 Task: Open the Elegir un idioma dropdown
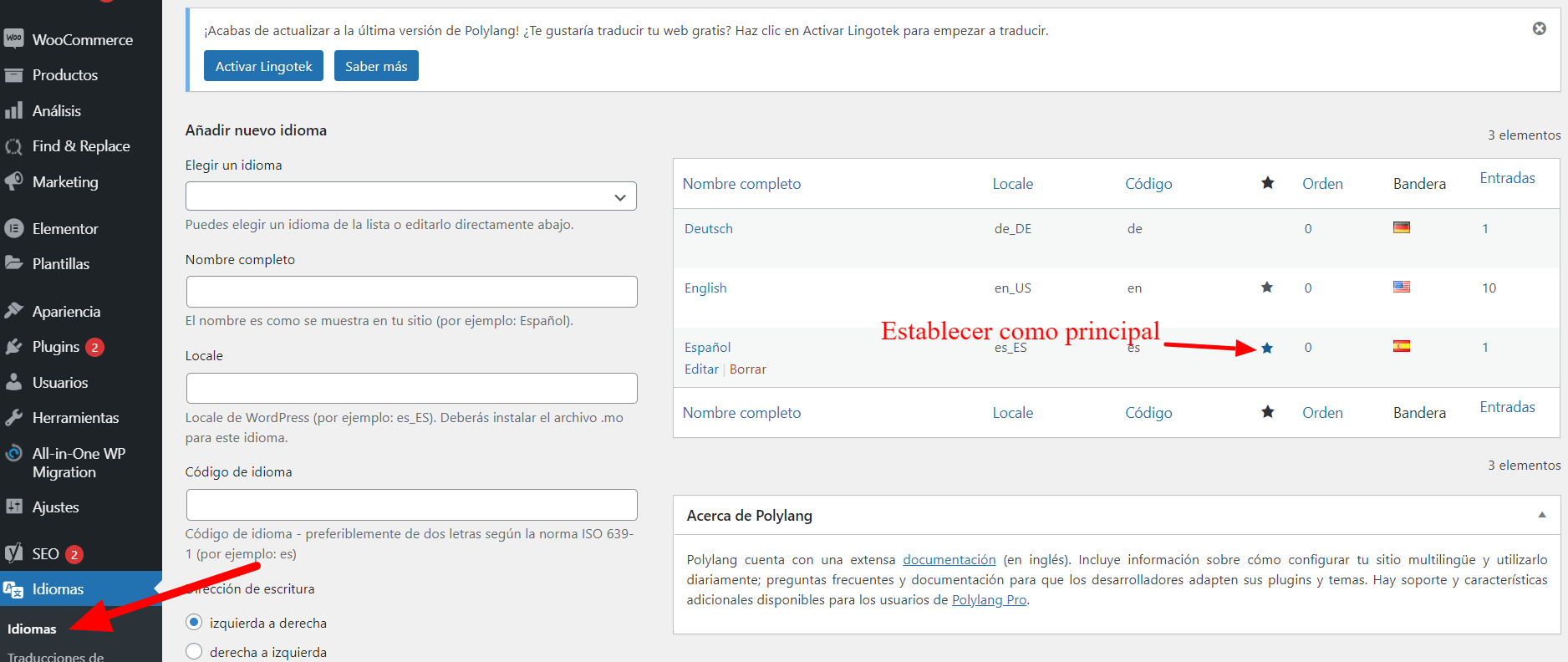point(411,196)
